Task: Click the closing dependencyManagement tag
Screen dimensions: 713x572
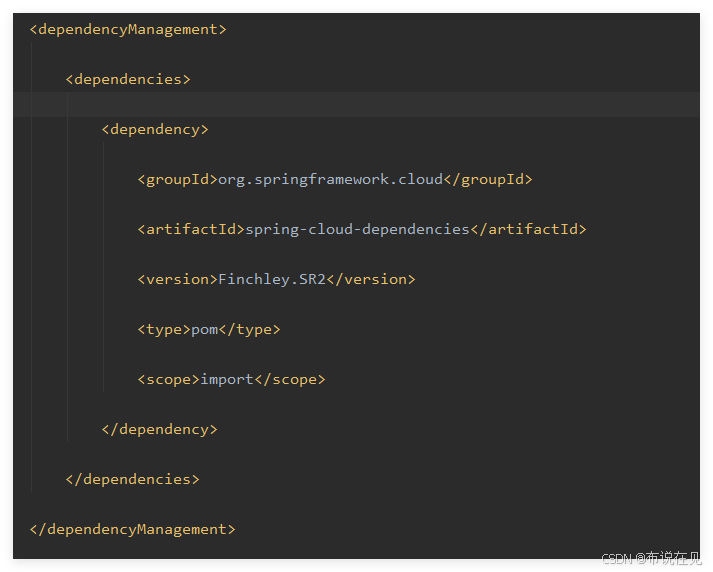Action: 132,530
